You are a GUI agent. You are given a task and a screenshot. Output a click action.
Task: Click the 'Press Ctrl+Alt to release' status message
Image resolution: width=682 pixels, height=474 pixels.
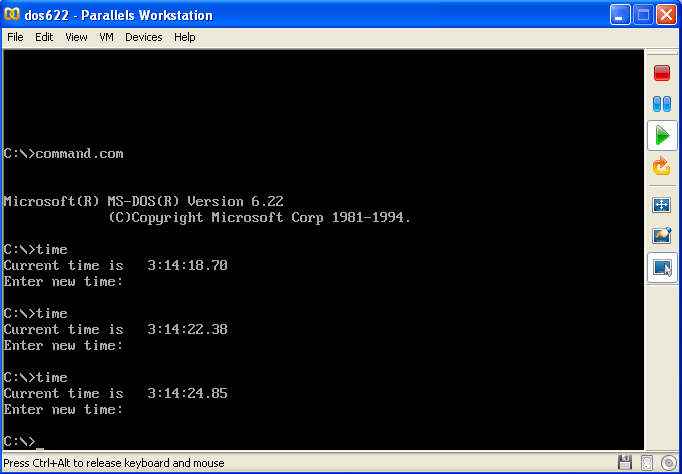click(114, 463)
